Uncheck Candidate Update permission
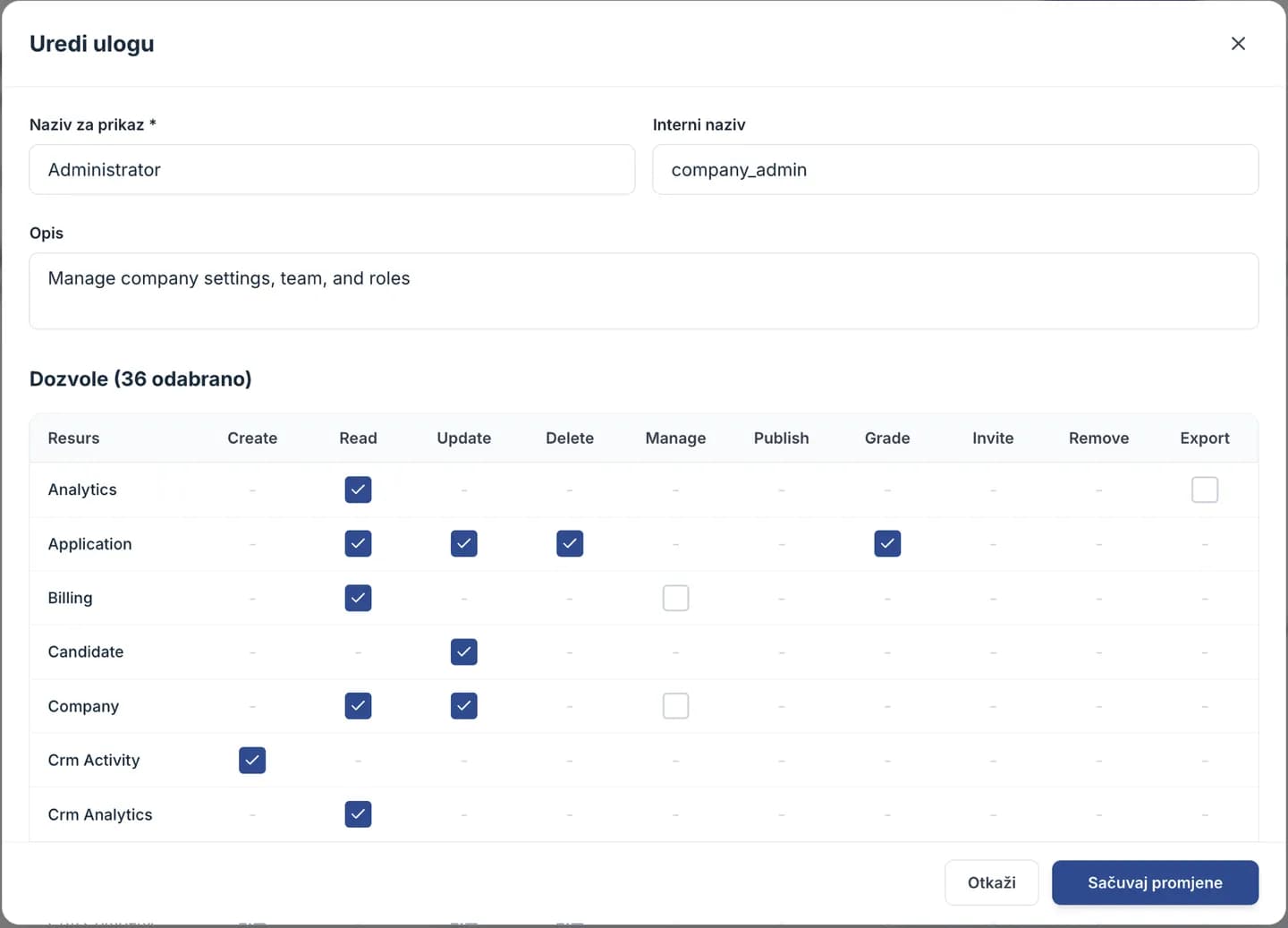The image size is (1288, 928). coord(464,652)
